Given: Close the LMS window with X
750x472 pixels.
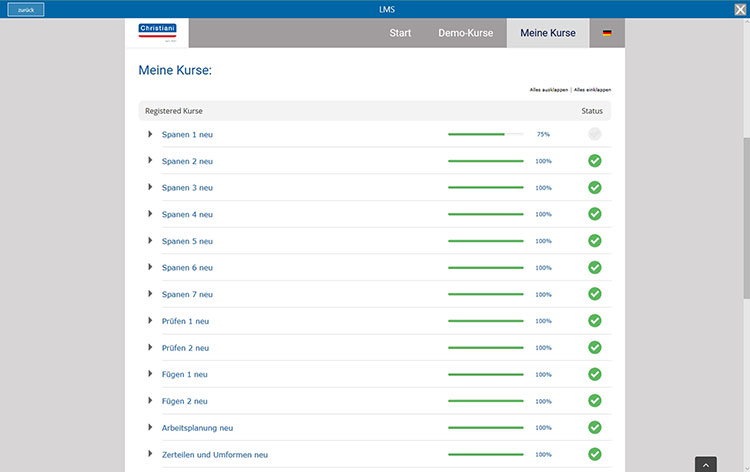Looking at the screenshot, I should [740, 9].
